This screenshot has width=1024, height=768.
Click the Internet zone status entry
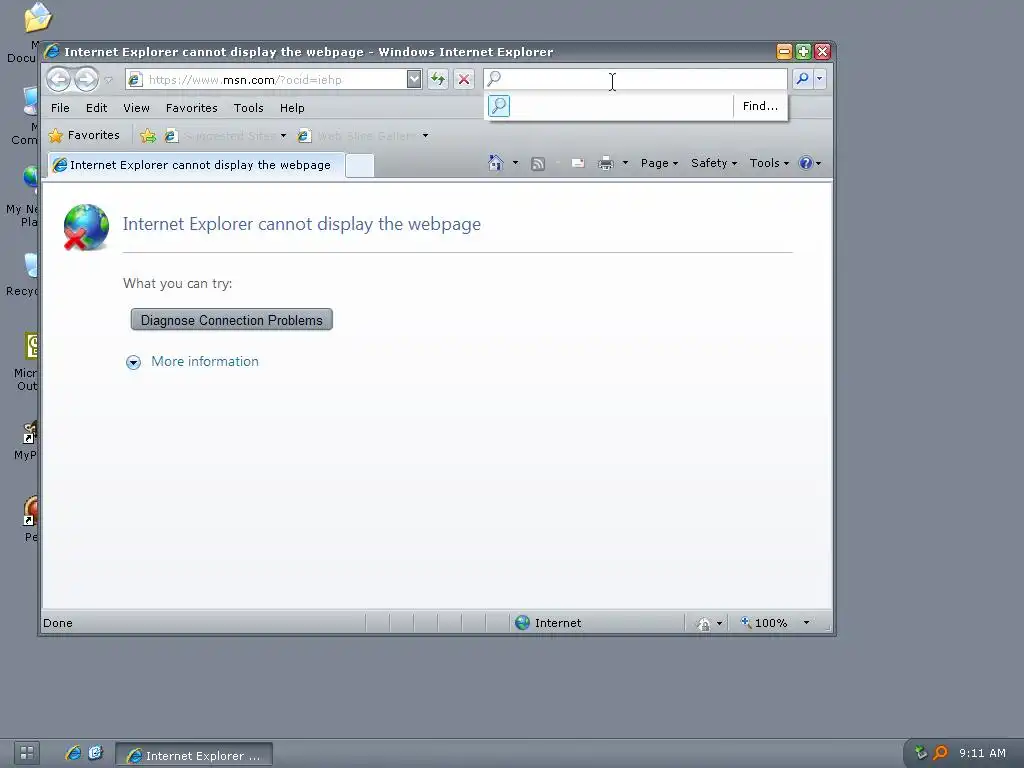pos(549,623)
